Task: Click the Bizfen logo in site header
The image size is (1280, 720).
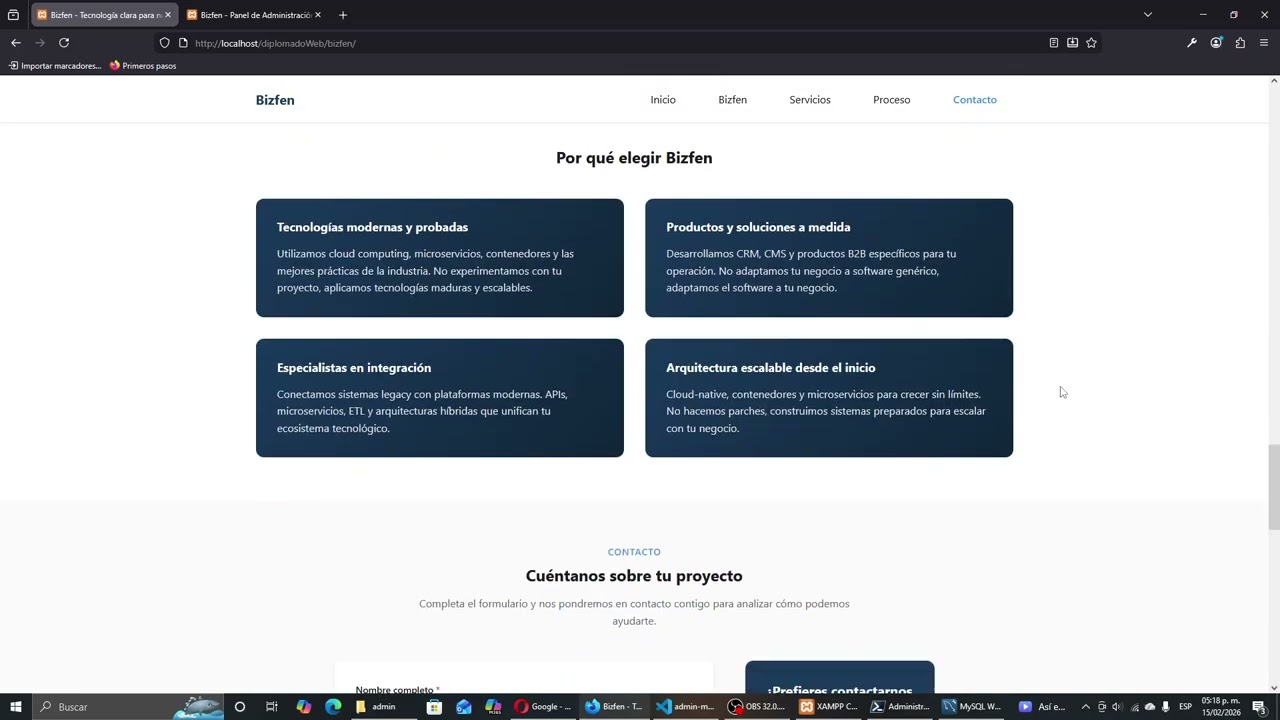Action: [275, 100]
